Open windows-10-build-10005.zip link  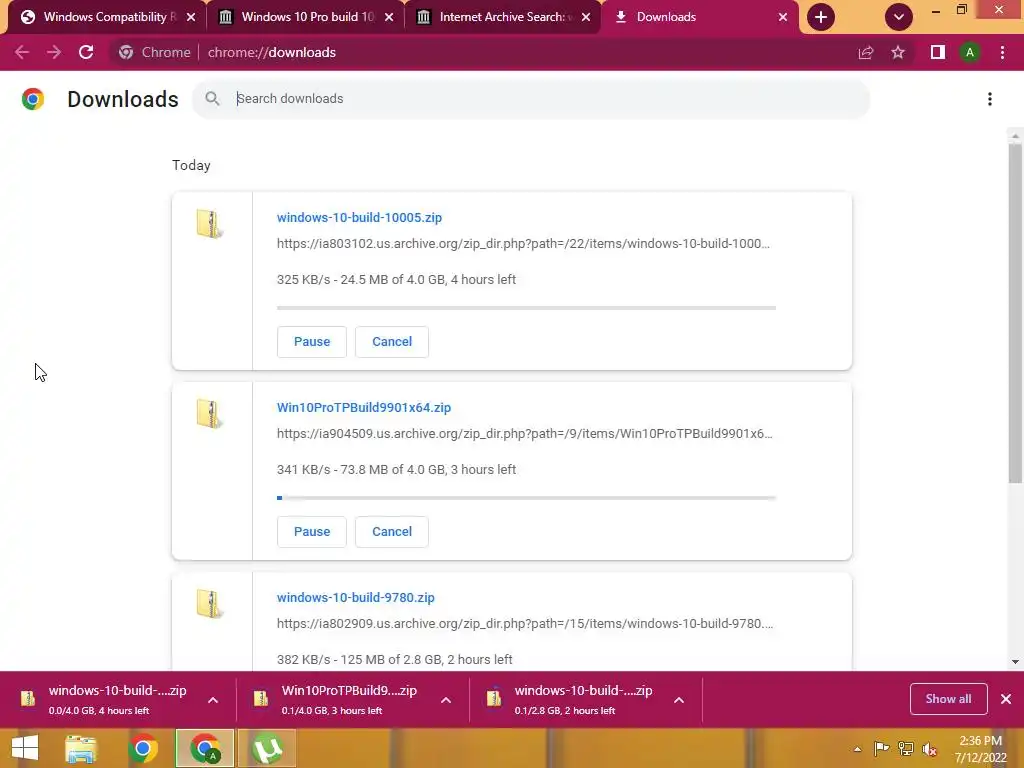pos(359,217)
